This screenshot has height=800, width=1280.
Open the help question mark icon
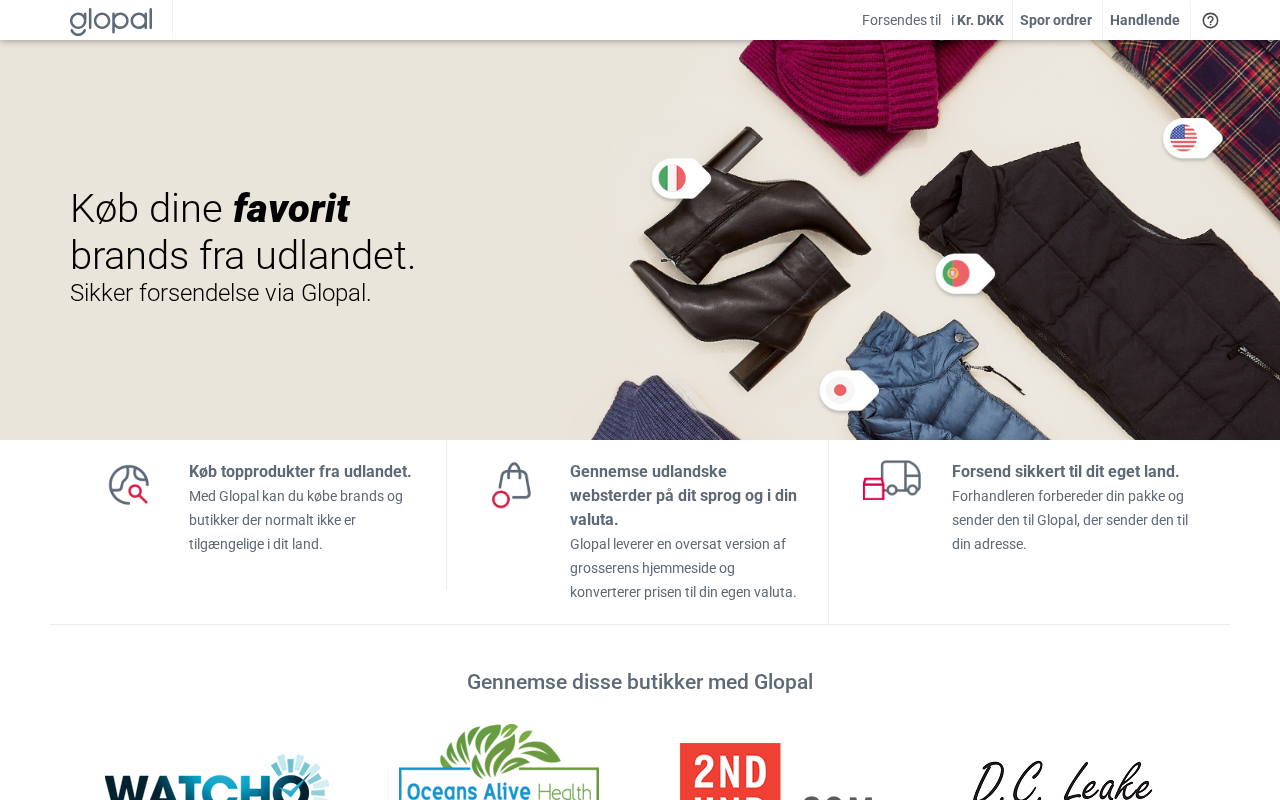pyautogui.click(x=1210, y=20)
